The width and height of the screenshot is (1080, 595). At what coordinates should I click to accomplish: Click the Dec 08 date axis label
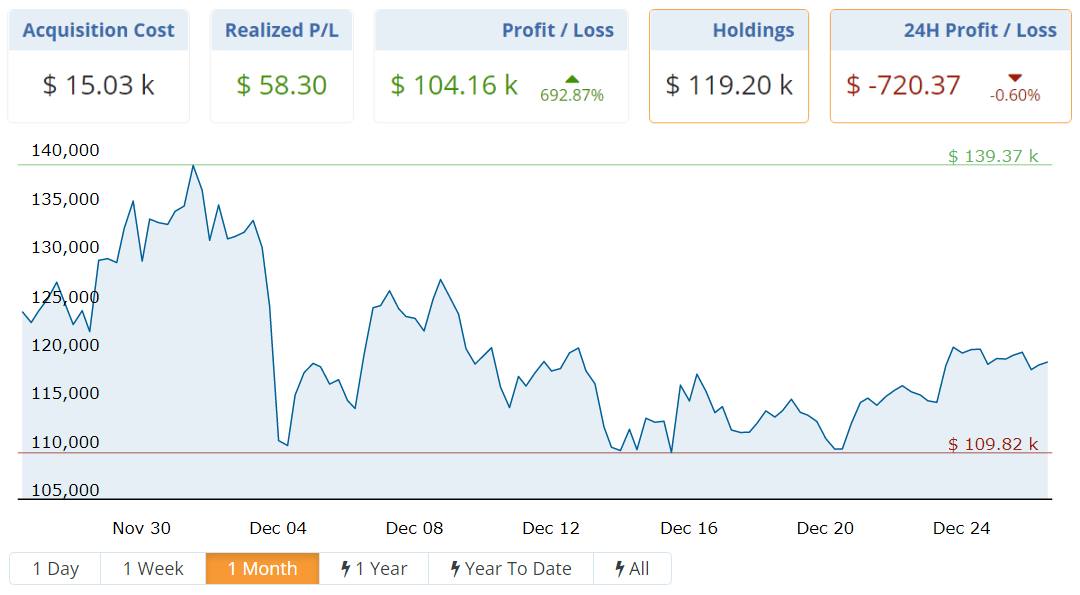(x=414, y=528)
